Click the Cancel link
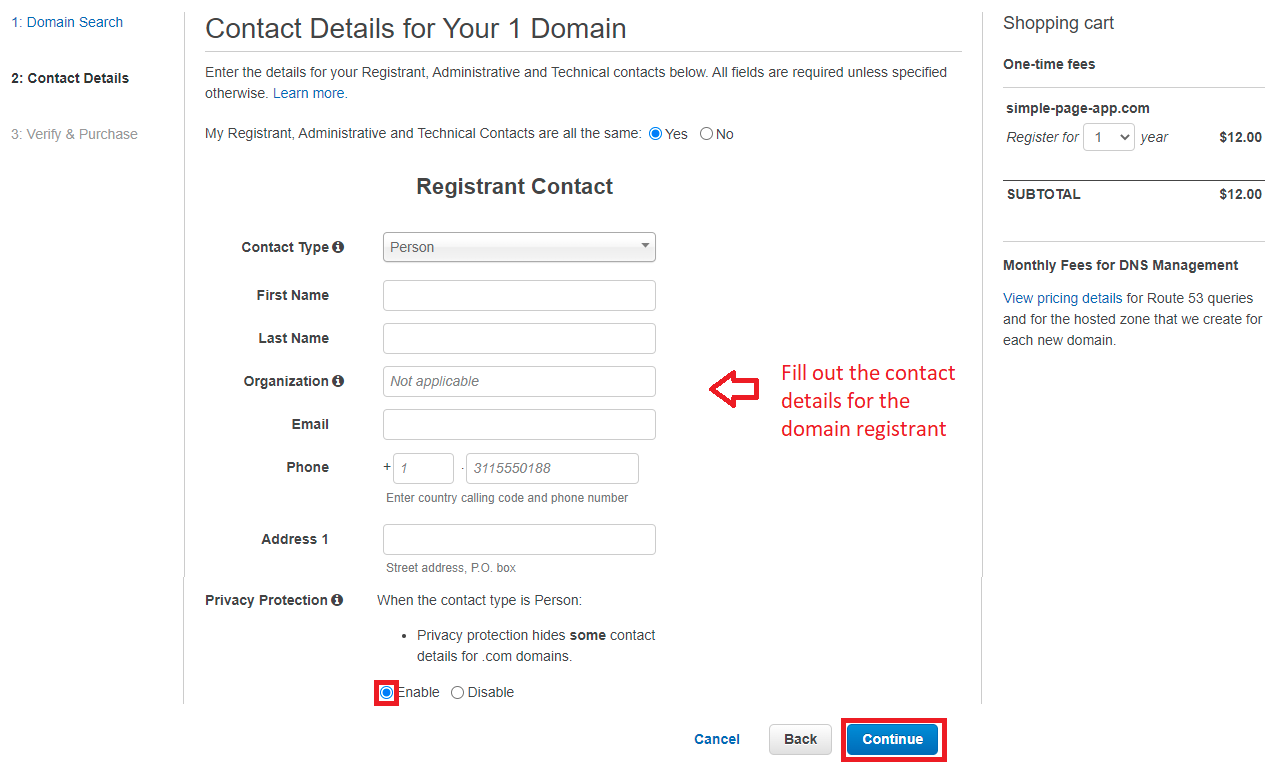This screenshot has height=763, width=1279. (x=717, y=739)
